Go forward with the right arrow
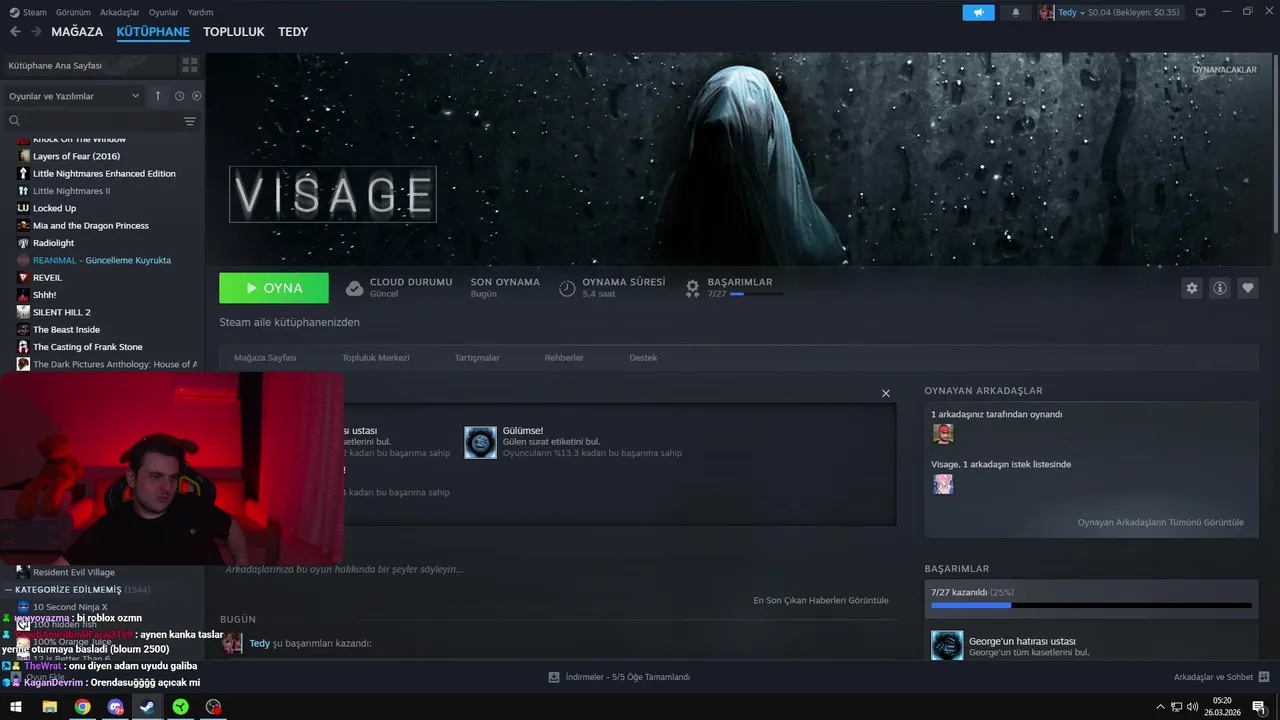 pyautogui.click(x=36, y=32)
